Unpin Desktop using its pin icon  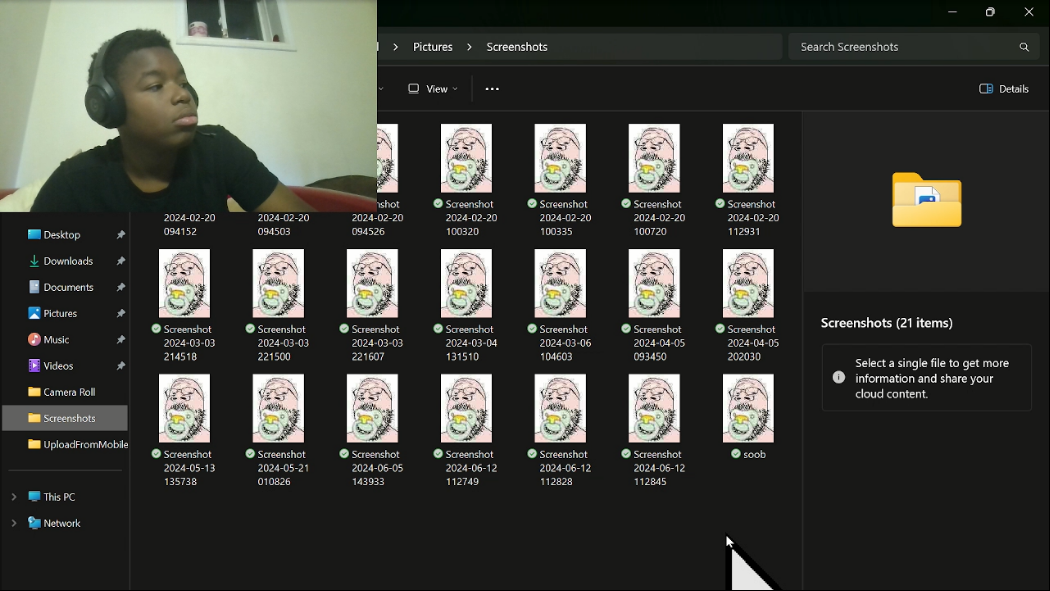pos(121,235)
